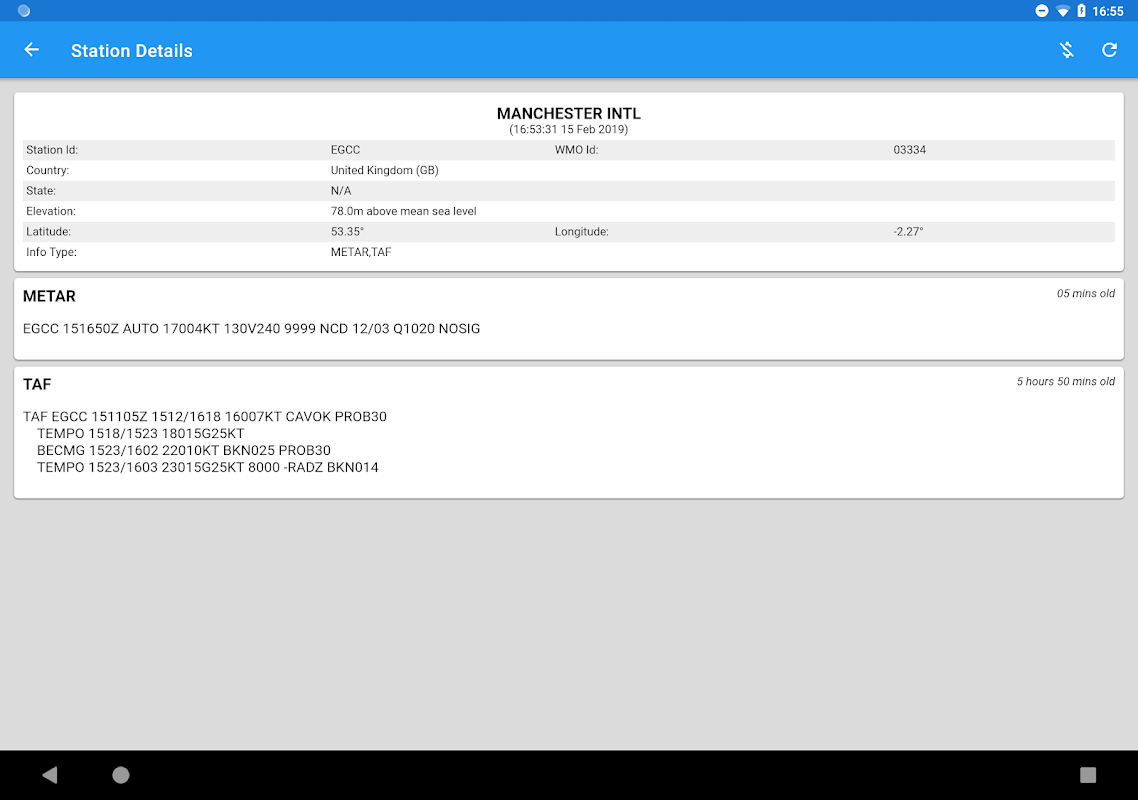Image resolution: width=1138 pixels, height=800 pixels.
Task: Select the longitude value -2.27°
Action: click(908, 232)
